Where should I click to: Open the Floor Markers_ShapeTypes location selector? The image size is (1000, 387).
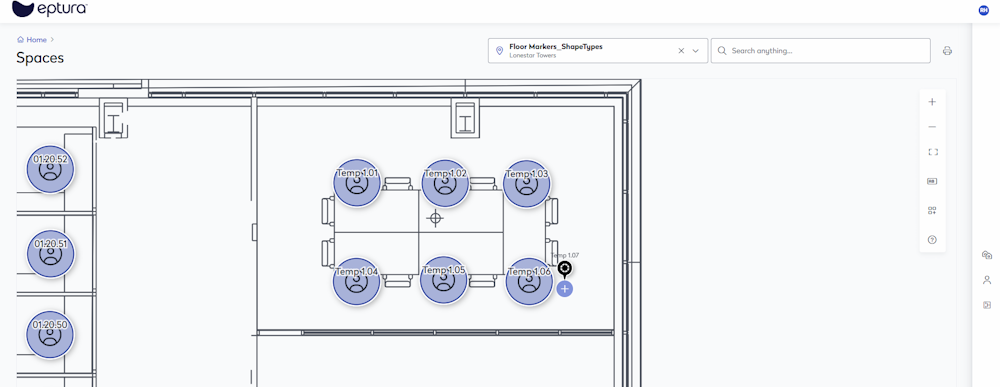(598, 51)
